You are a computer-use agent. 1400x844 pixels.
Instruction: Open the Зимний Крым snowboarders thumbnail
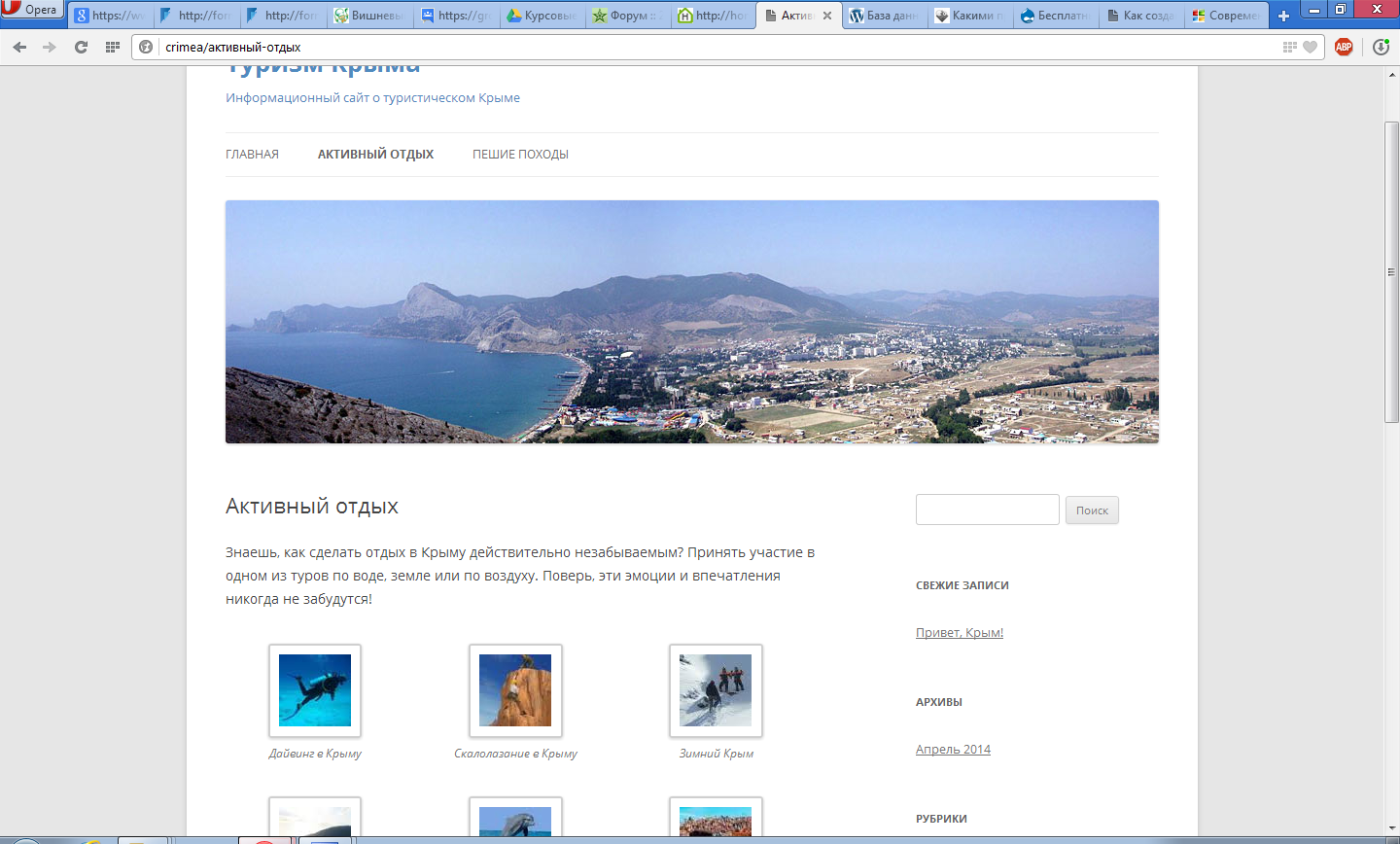(716, 690)
